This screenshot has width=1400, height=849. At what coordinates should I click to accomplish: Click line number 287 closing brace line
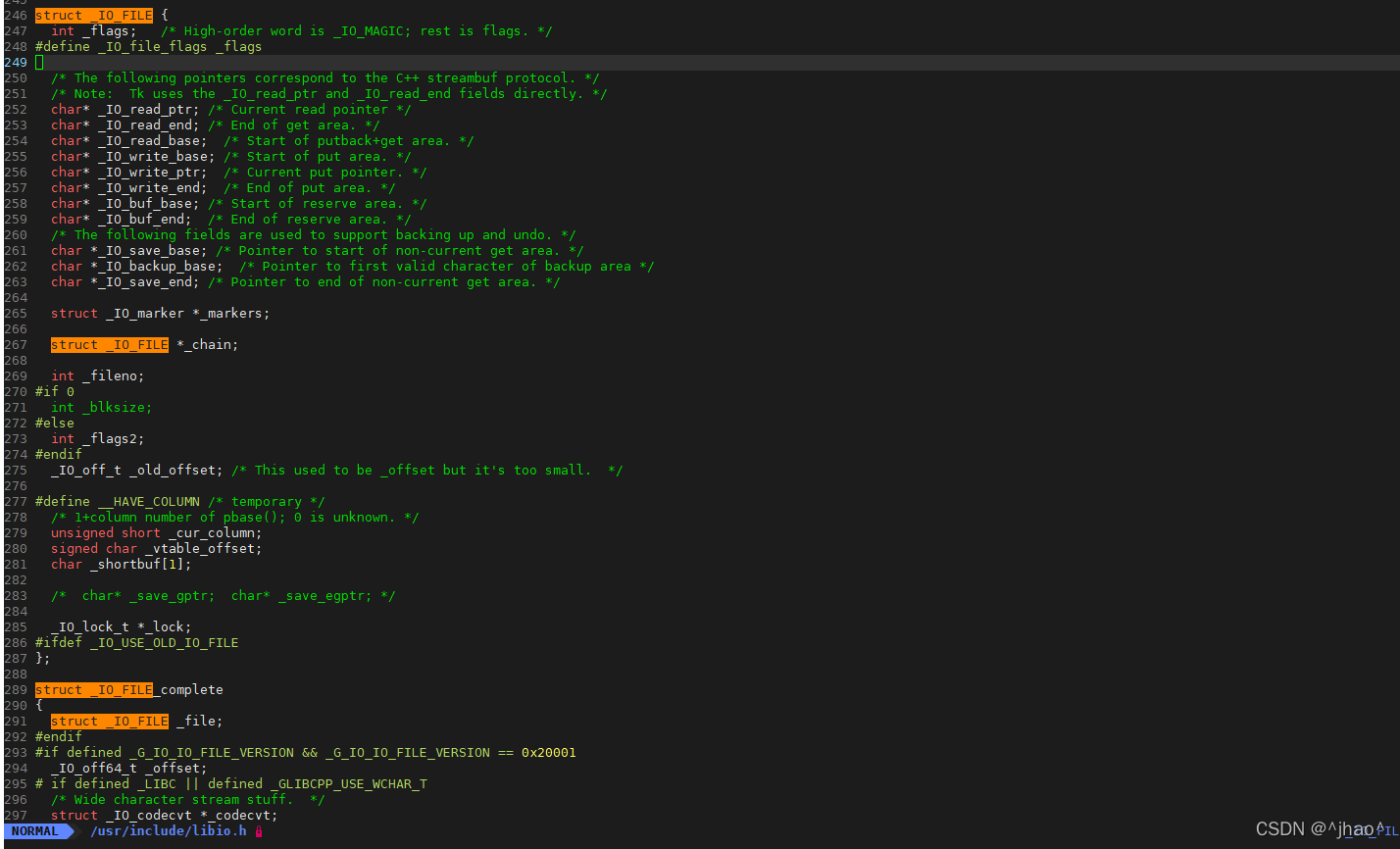click(x=43, y=659)
